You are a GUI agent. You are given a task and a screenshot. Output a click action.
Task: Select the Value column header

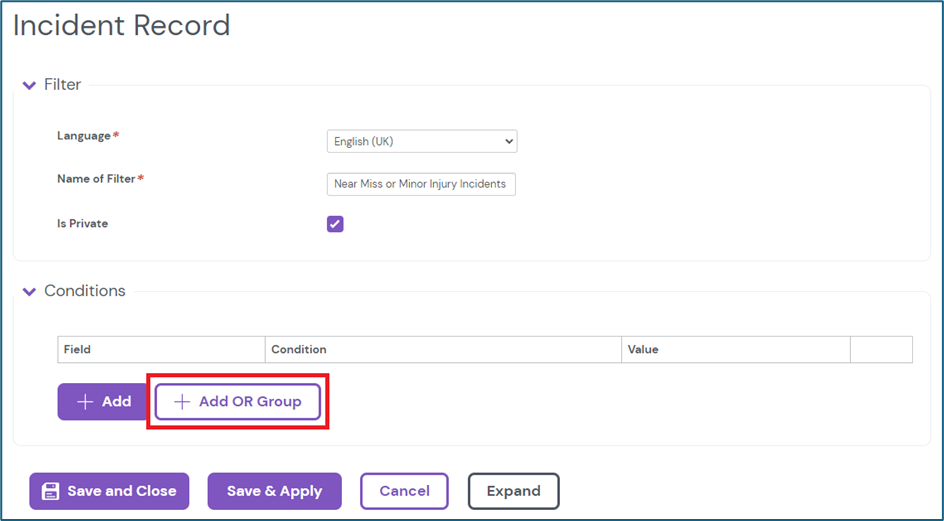click(643, 350)
